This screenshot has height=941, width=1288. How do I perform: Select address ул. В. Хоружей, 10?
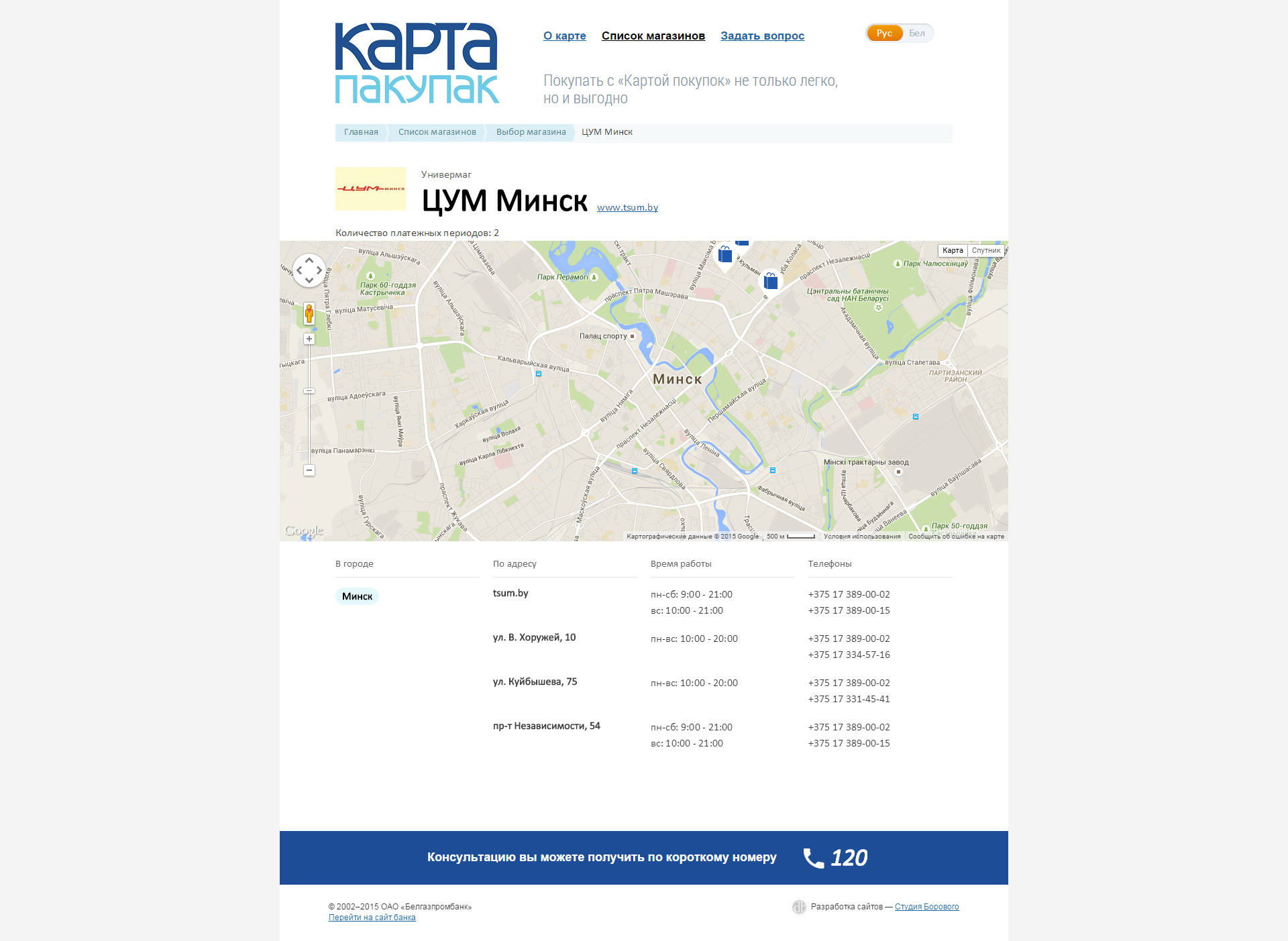coord(535,637)
